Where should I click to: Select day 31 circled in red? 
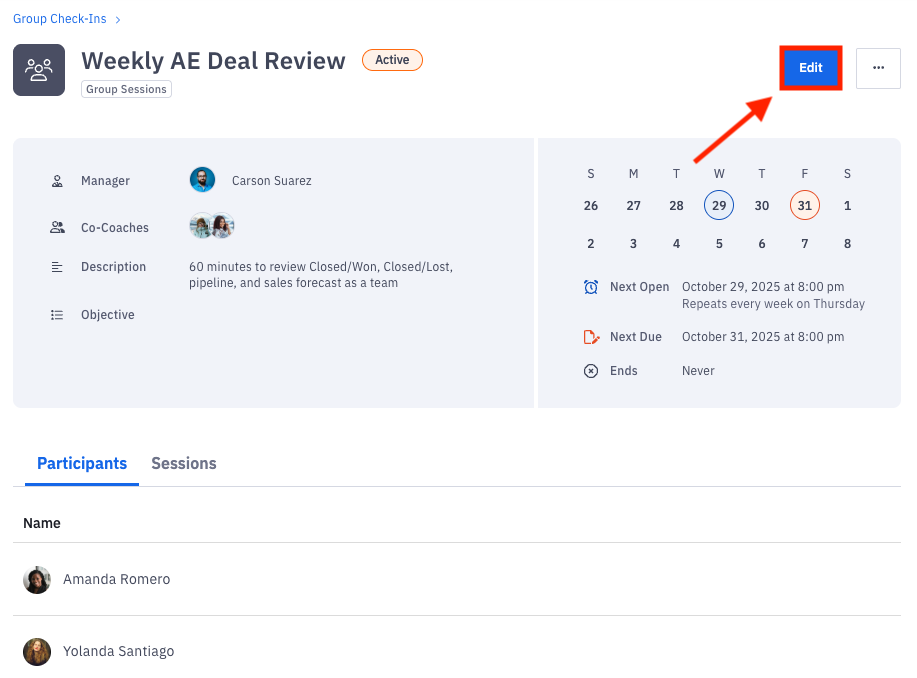[804, 206]
